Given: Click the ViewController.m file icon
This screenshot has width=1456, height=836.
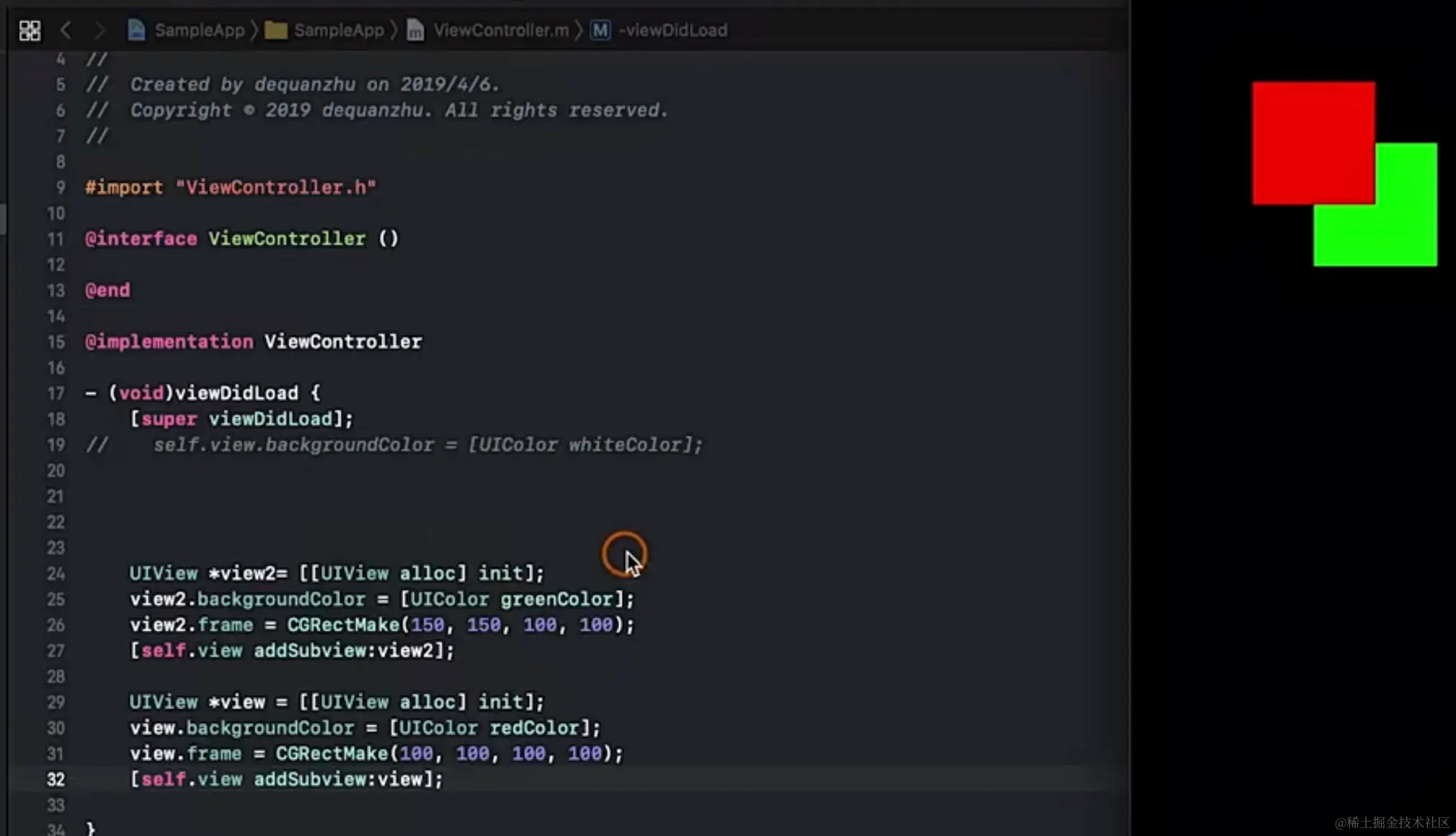Looking at the screenshot, I should (415, 30).
